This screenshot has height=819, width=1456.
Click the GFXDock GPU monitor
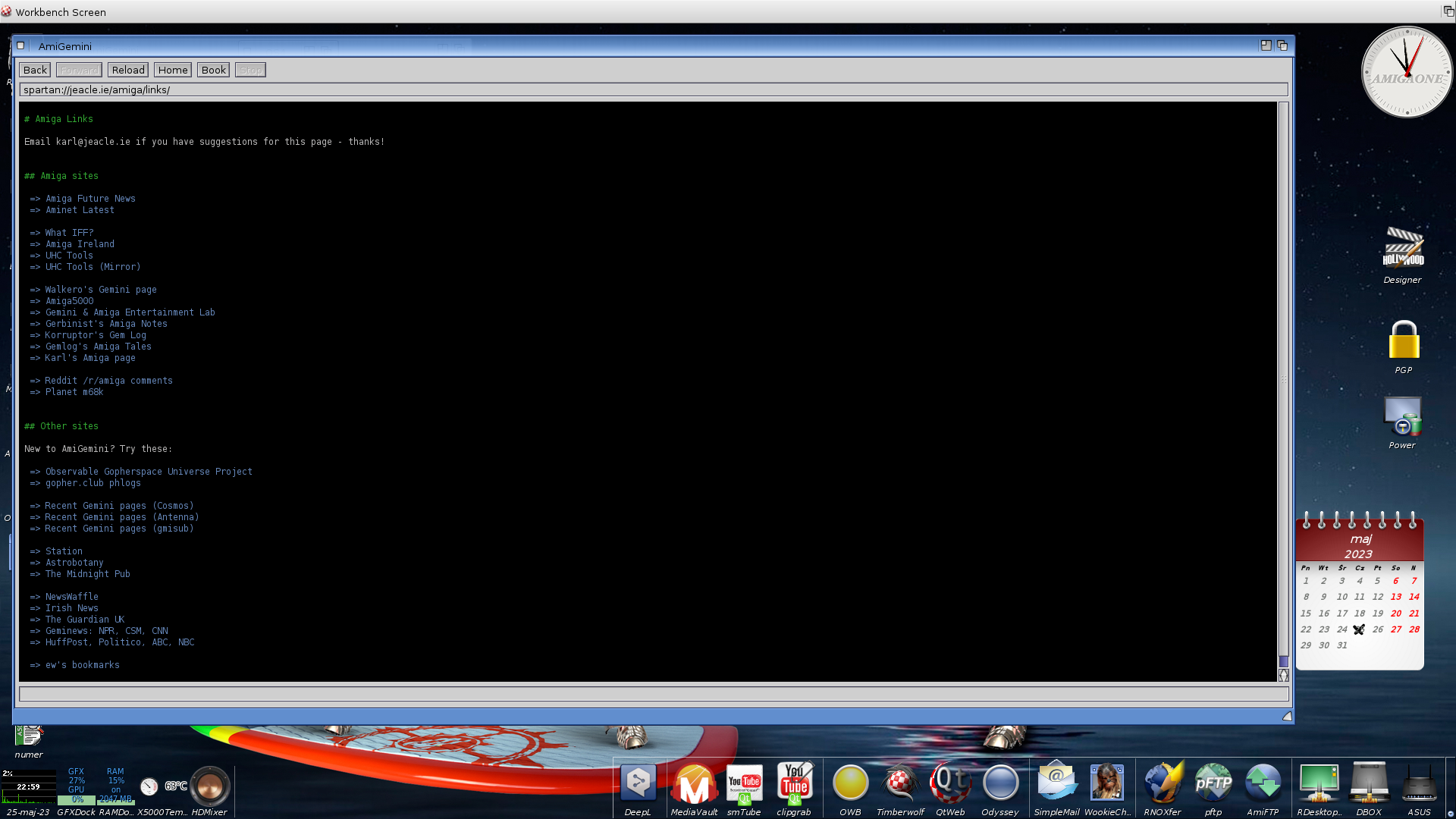tap(77, 786)
